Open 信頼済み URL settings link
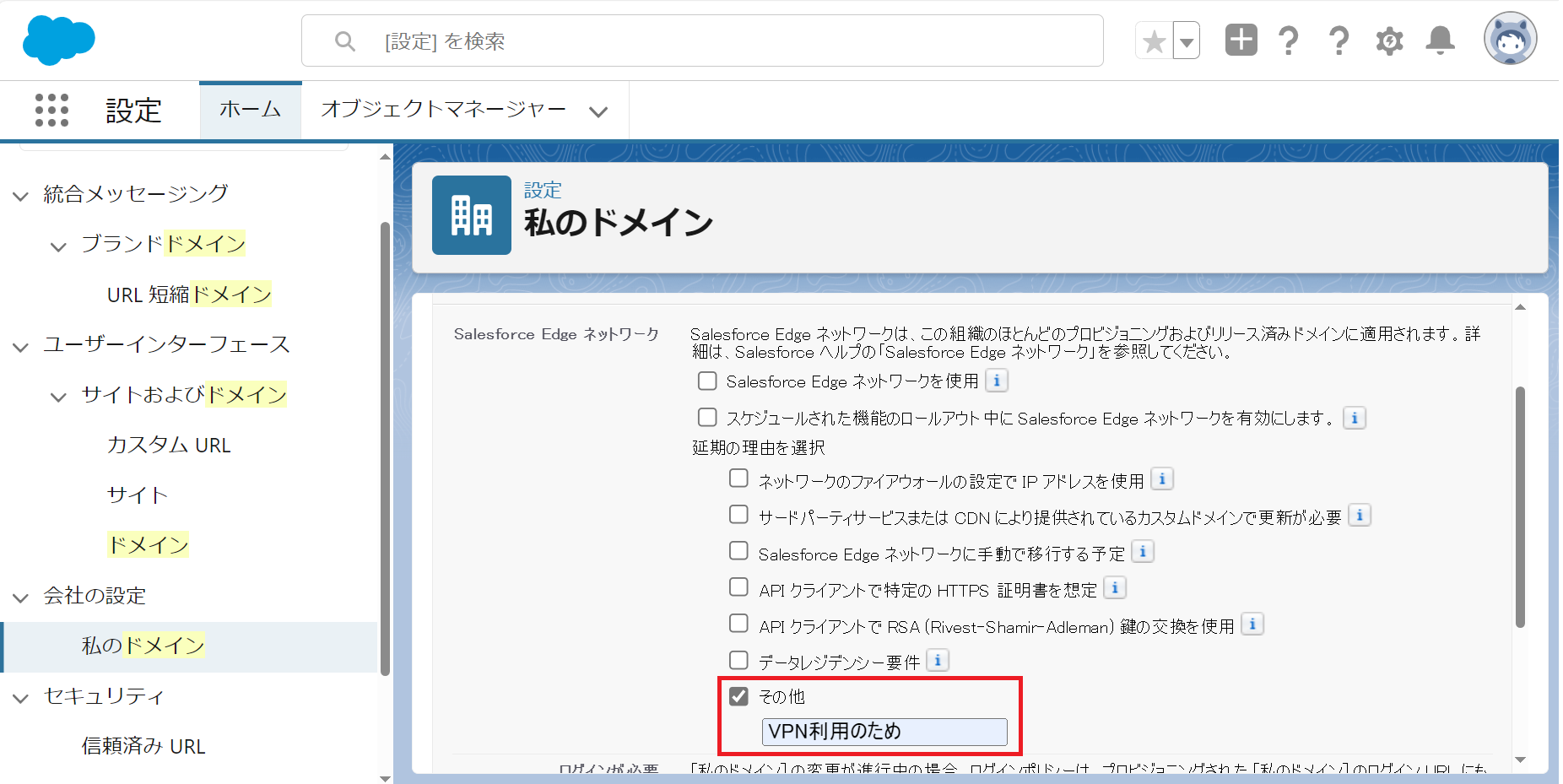This screenshot has height=784, width=1563. pyautogui.click(x=143, y=746)
